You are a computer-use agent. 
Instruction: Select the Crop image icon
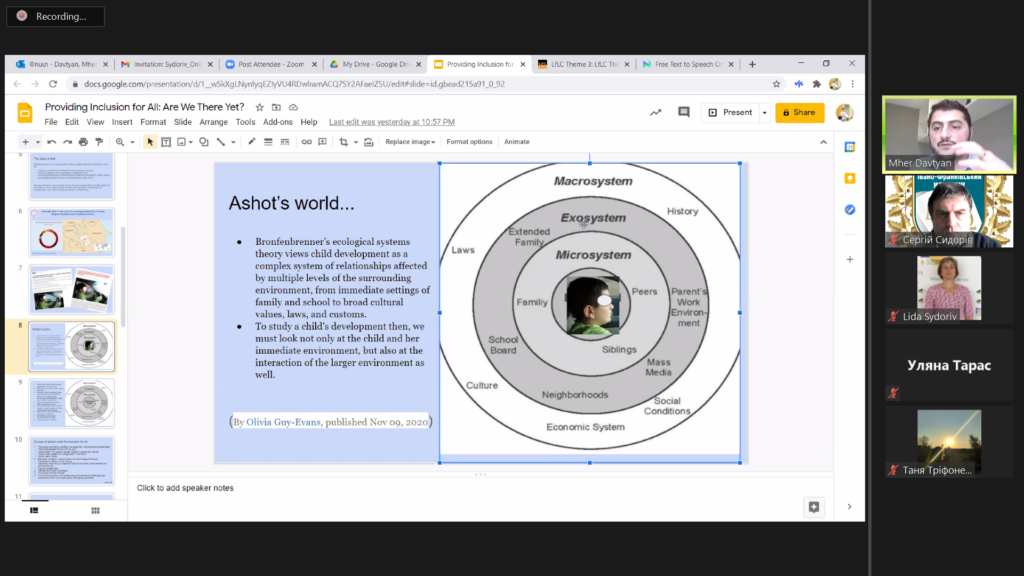coord(344,142)
